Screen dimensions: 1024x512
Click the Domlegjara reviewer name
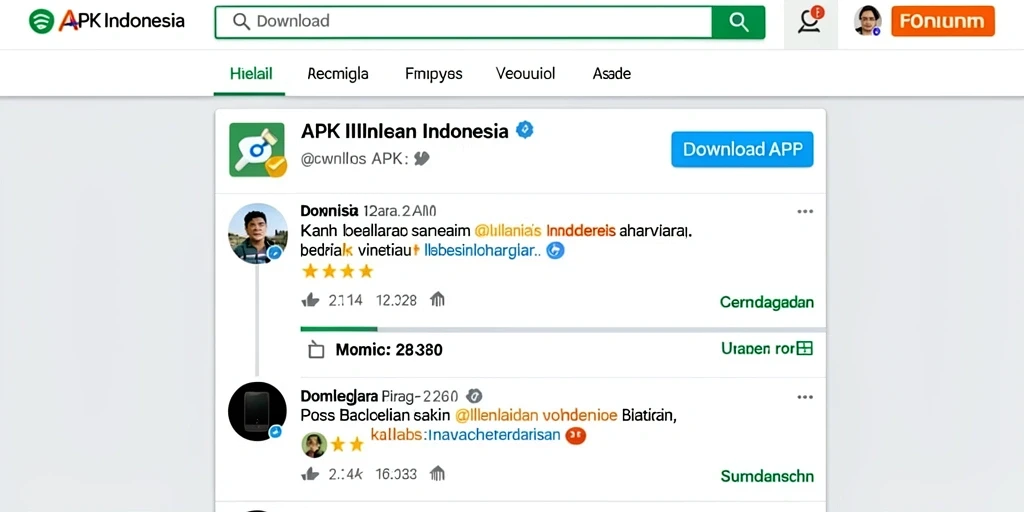click(339, 396)
